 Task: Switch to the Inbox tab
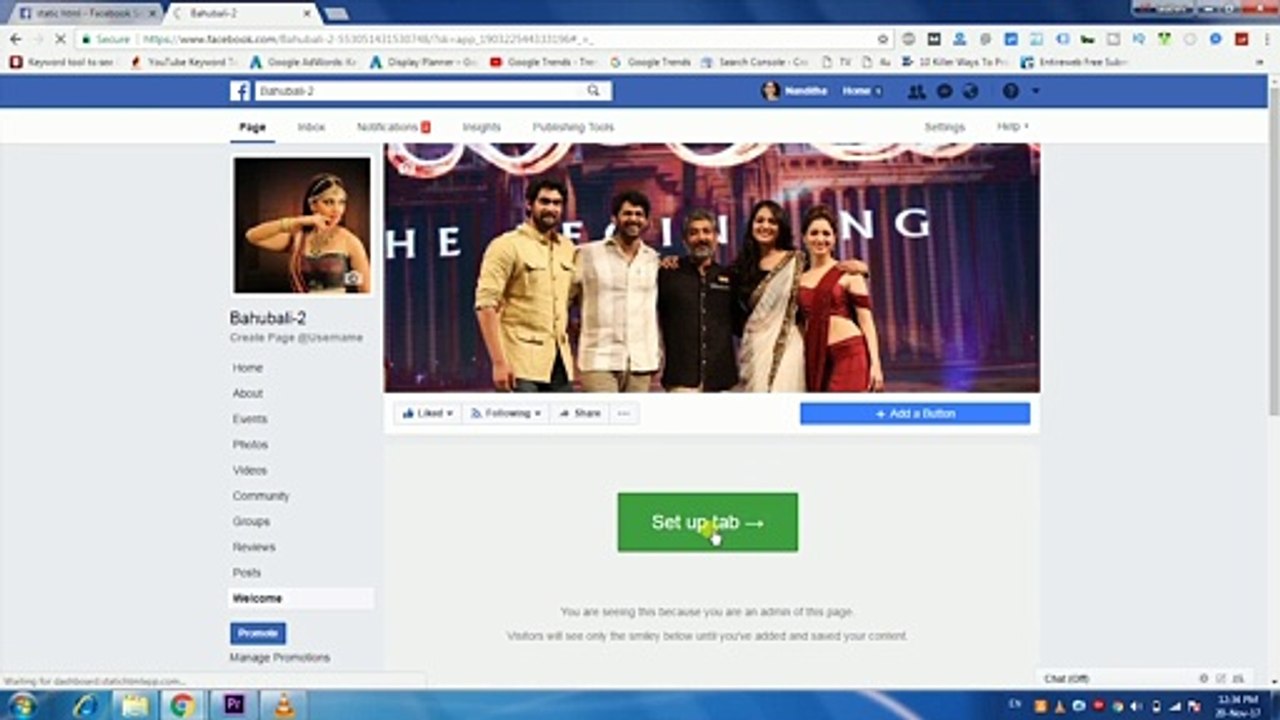tap(311, 127)
